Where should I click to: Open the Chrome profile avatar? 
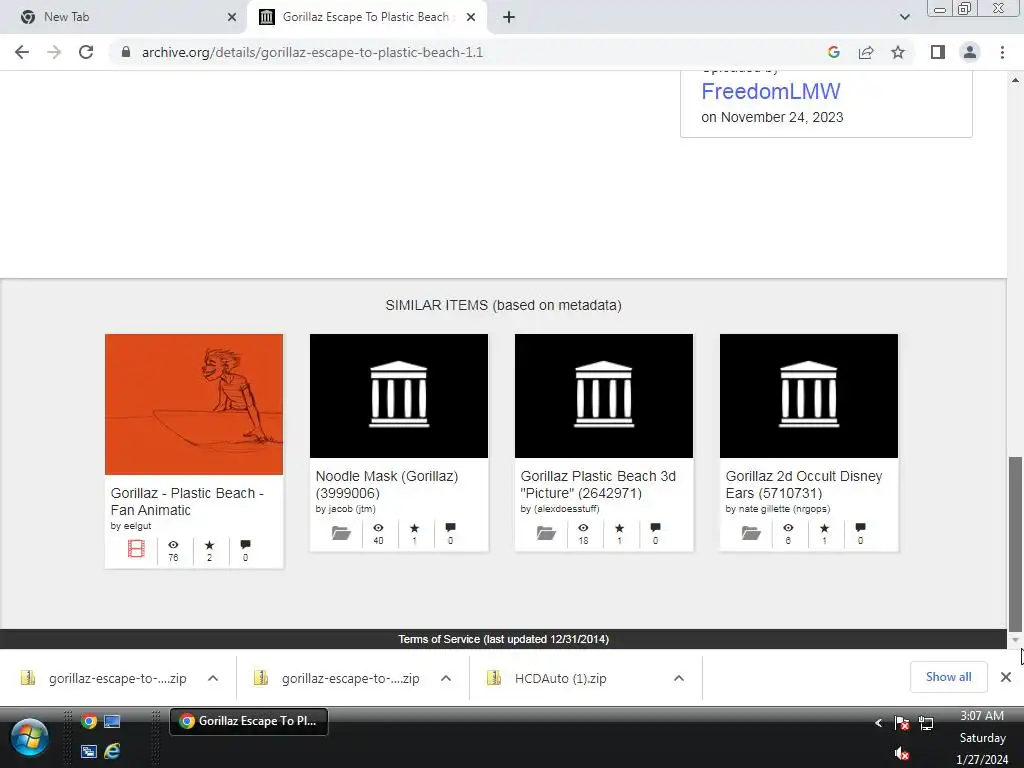click(970, 52)
